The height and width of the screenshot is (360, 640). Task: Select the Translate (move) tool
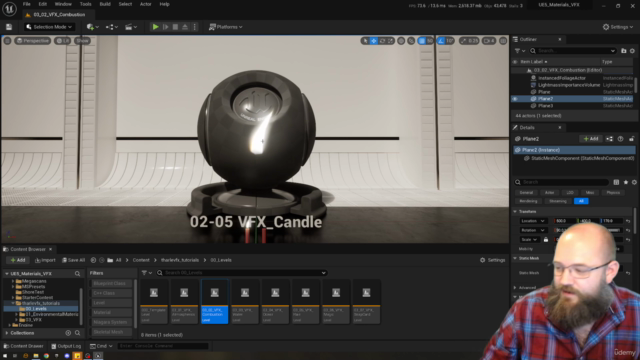(373, 41)
